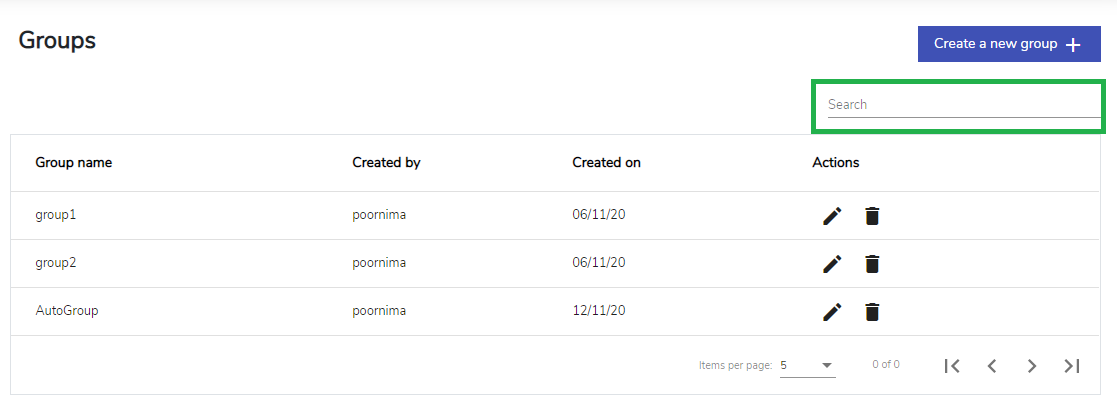
Task: Go to the first page
Action: point(952,366)
